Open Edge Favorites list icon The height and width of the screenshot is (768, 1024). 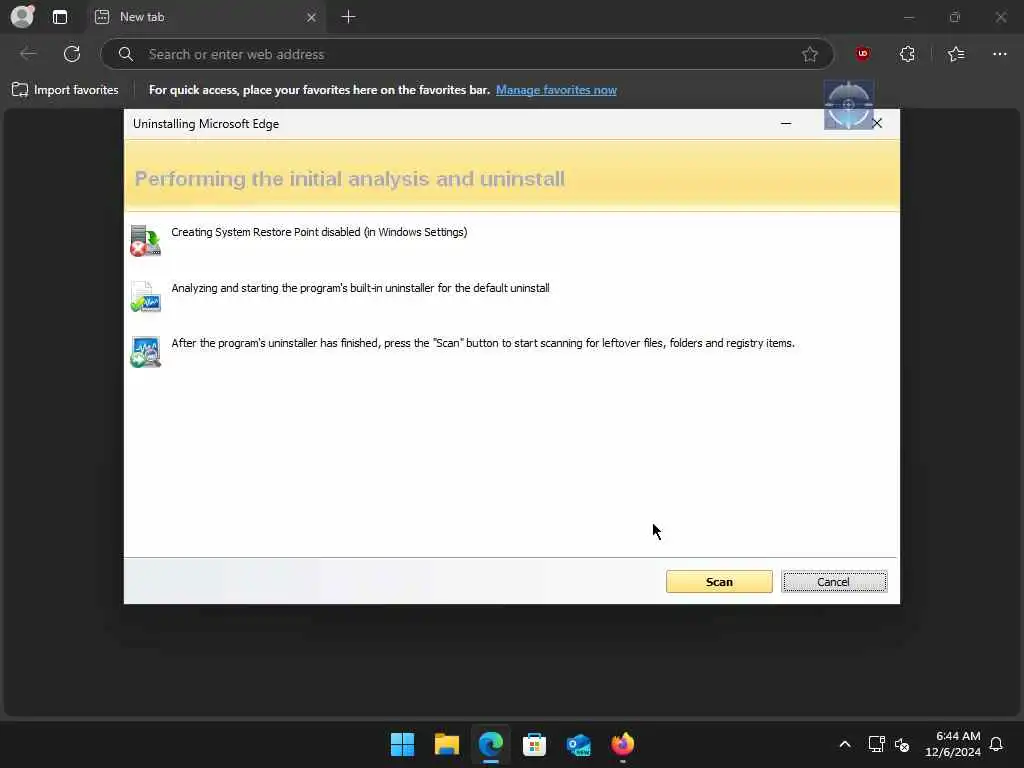pos(955,54)
